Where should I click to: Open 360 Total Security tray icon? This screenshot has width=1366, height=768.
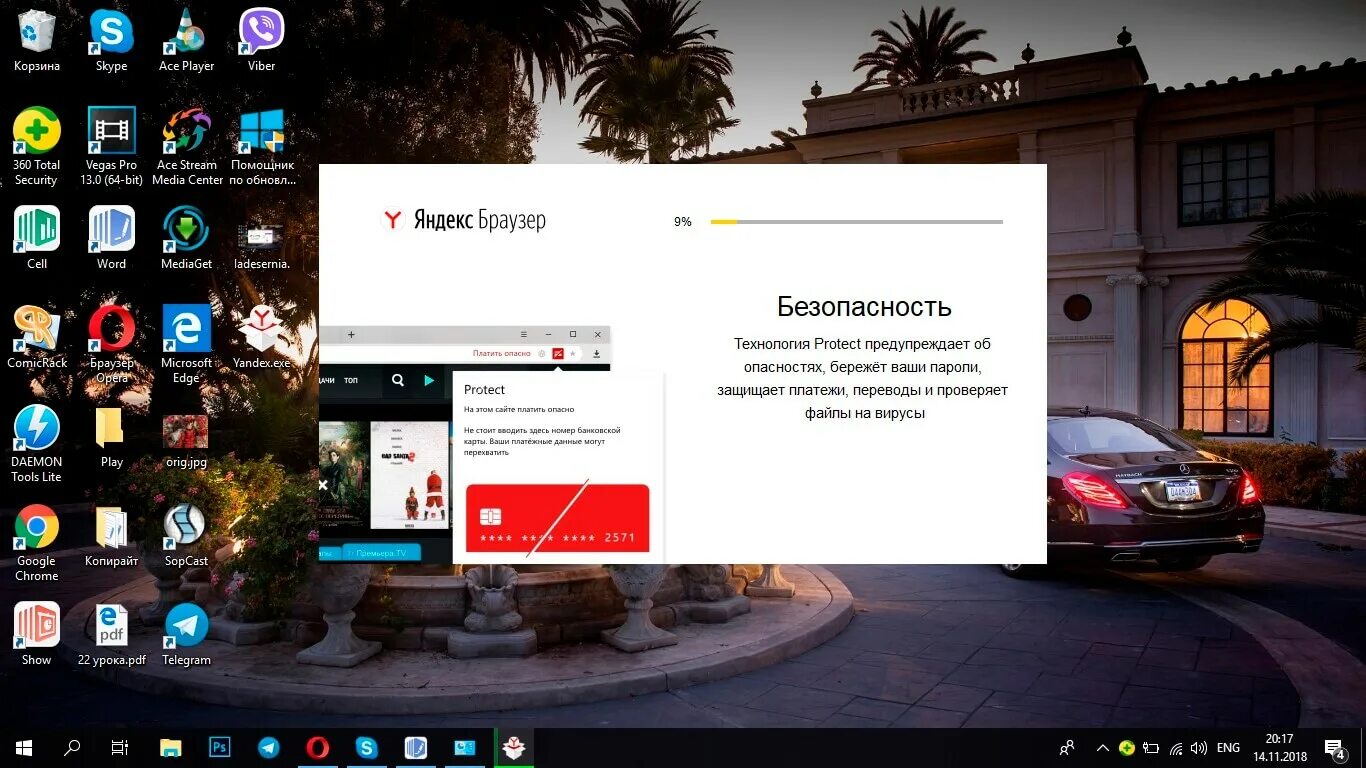point(1127,747)
